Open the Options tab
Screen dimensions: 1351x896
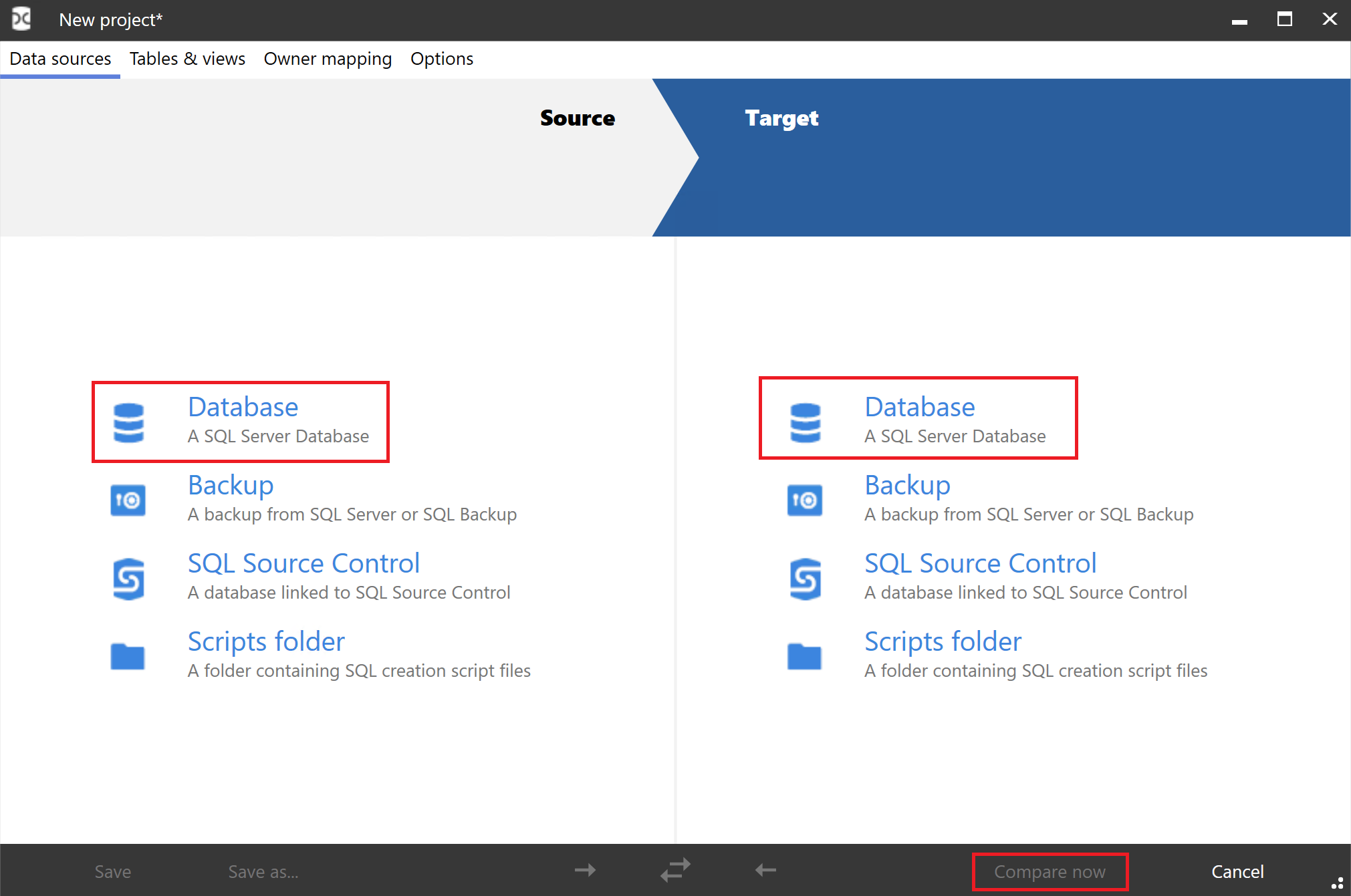click(442, 59)
